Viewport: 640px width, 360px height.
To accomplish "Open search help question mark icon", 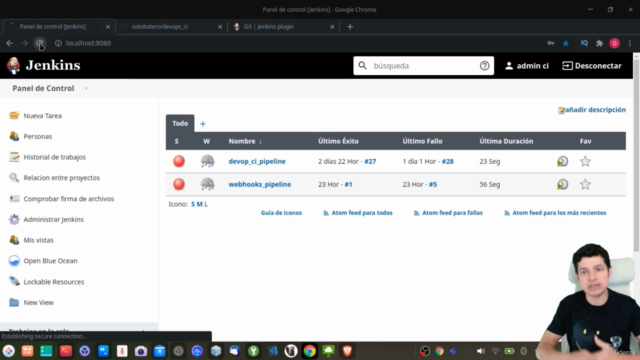I will coord(484,66).
